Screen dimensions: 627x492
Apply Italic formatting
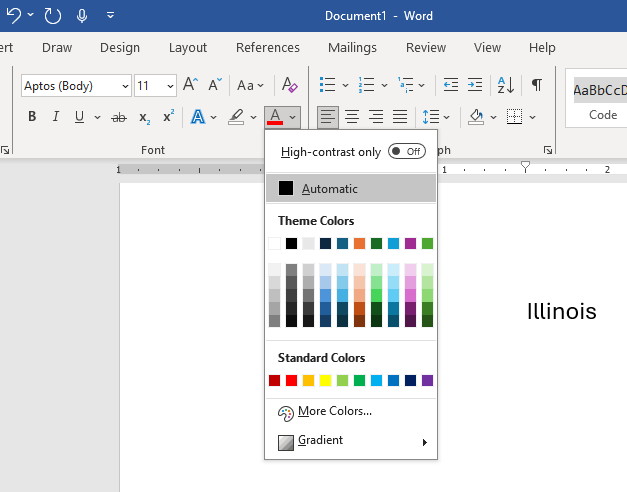[x=56, y=117]
